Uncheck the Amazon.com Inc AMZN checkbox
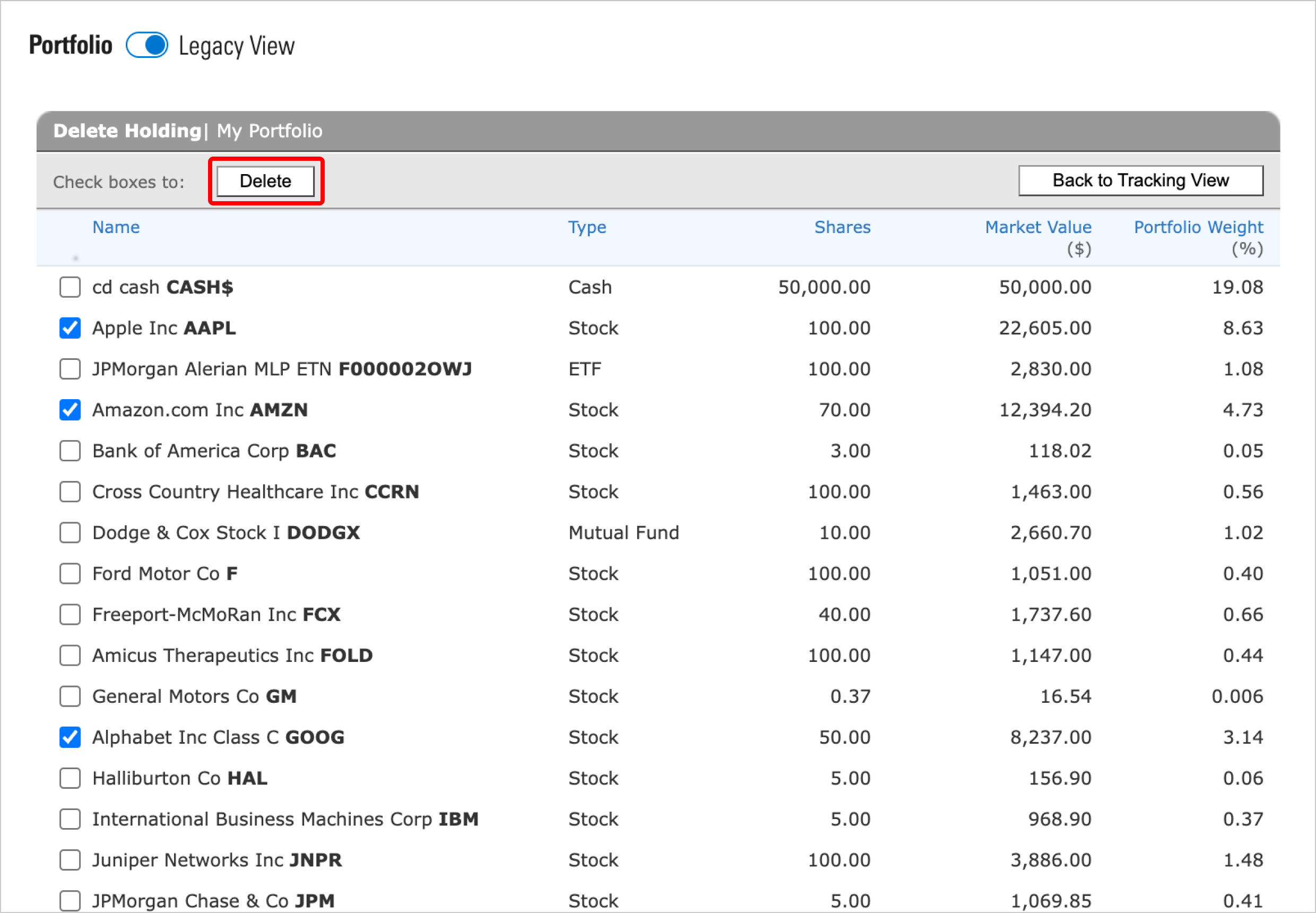 point(70,410)
